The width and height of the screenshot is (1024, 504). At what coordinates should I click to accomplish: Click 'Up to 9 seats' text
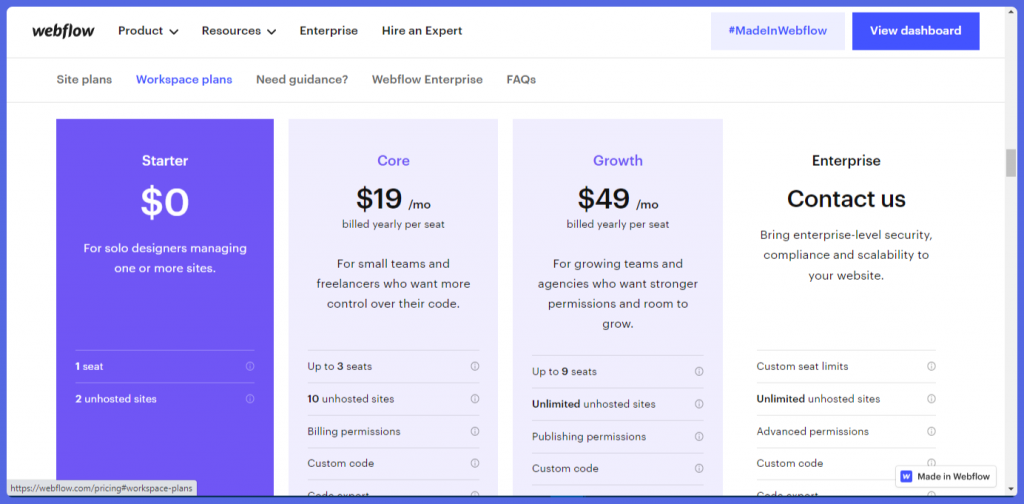(x=564, y=371)
